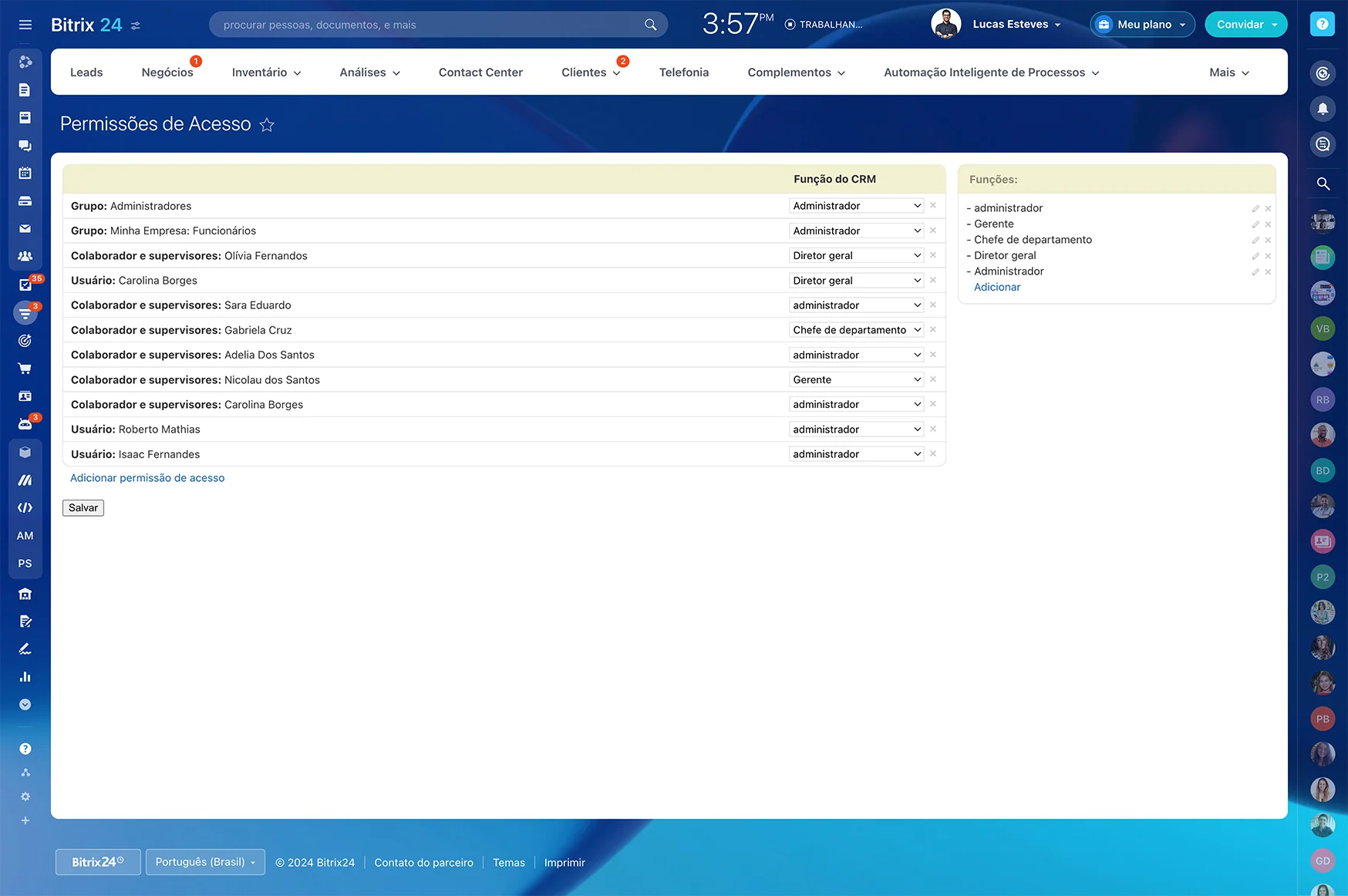Edit the Gerente role with its pencil icon
The width and height of the screenshot is (1348, 896).
1255,224
